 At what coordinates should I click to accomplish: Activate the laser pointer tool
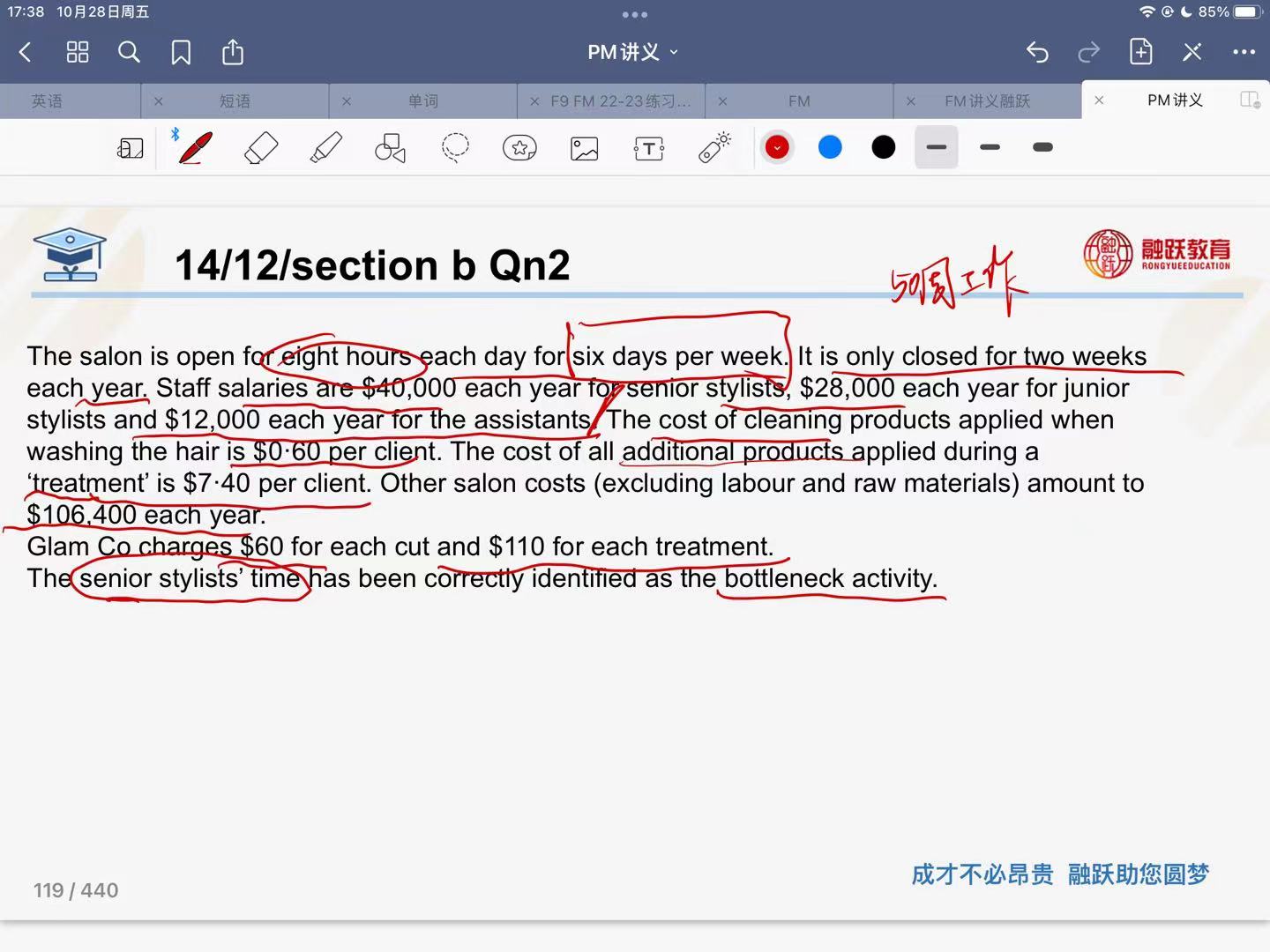click(714, 148)
